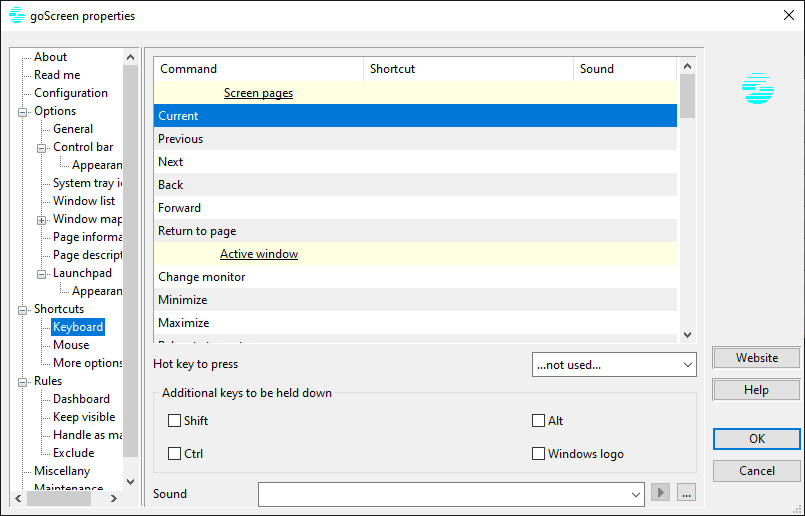Viewport: 805px width, 516px height.
Task: Click the Cancel button
Action: point(757,471)
